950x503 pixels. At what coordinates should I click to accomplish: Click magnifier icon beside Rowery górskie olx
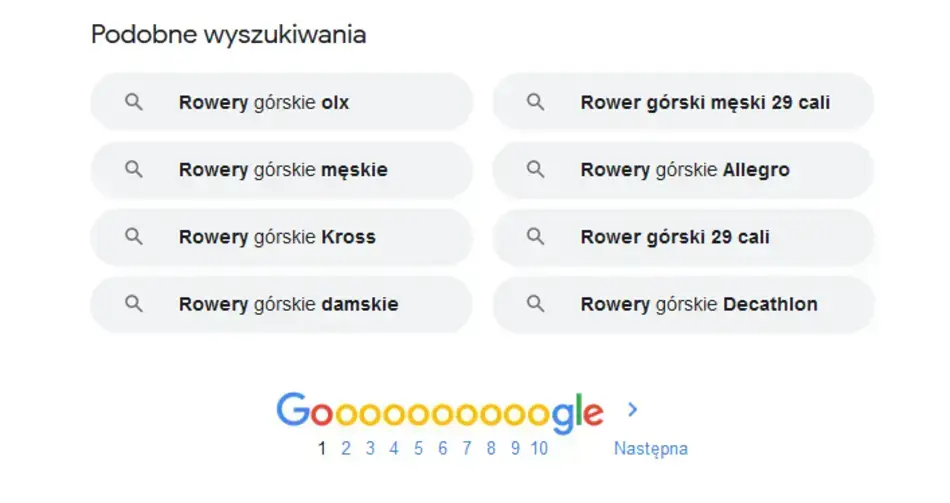tap(134, 102)
